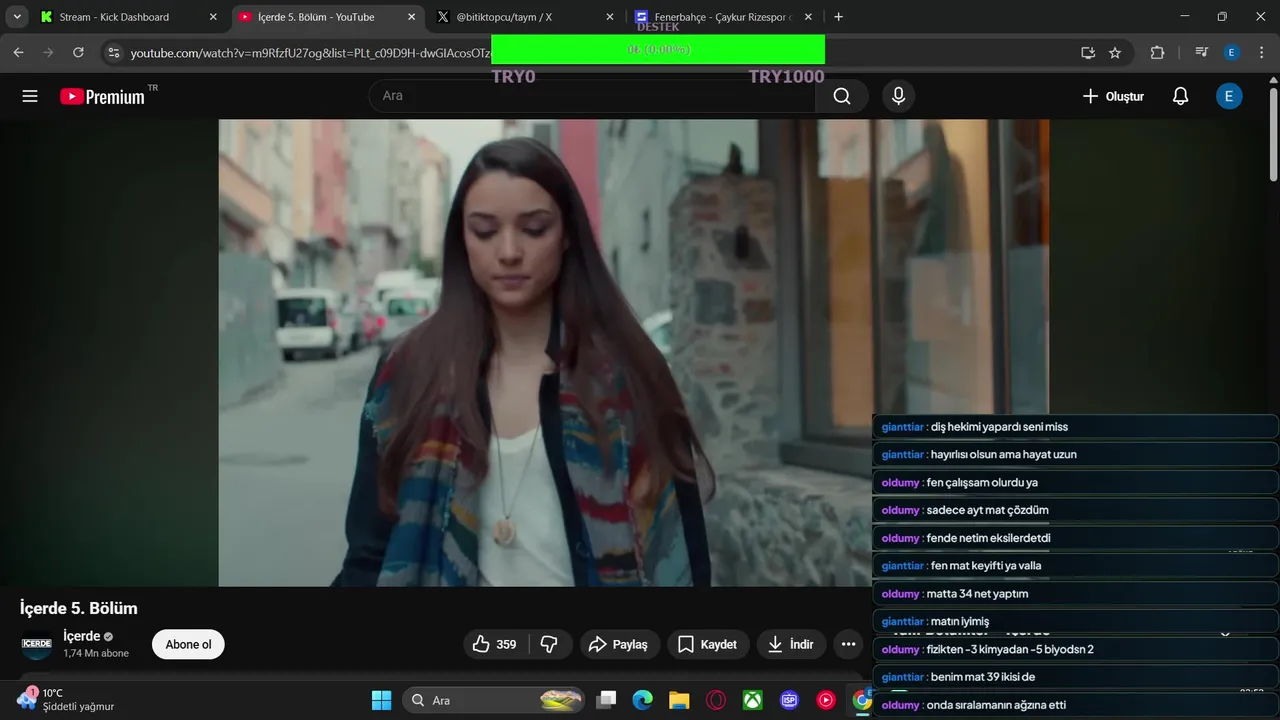Click the page vertical scrollbar

point(1273,135)
